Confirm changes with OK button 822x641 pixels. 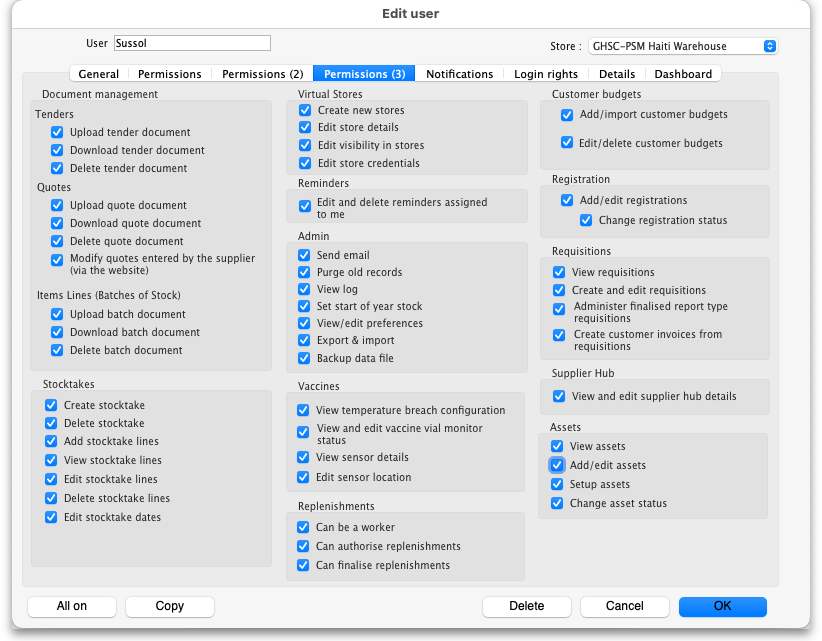click(x=722, y=606)
